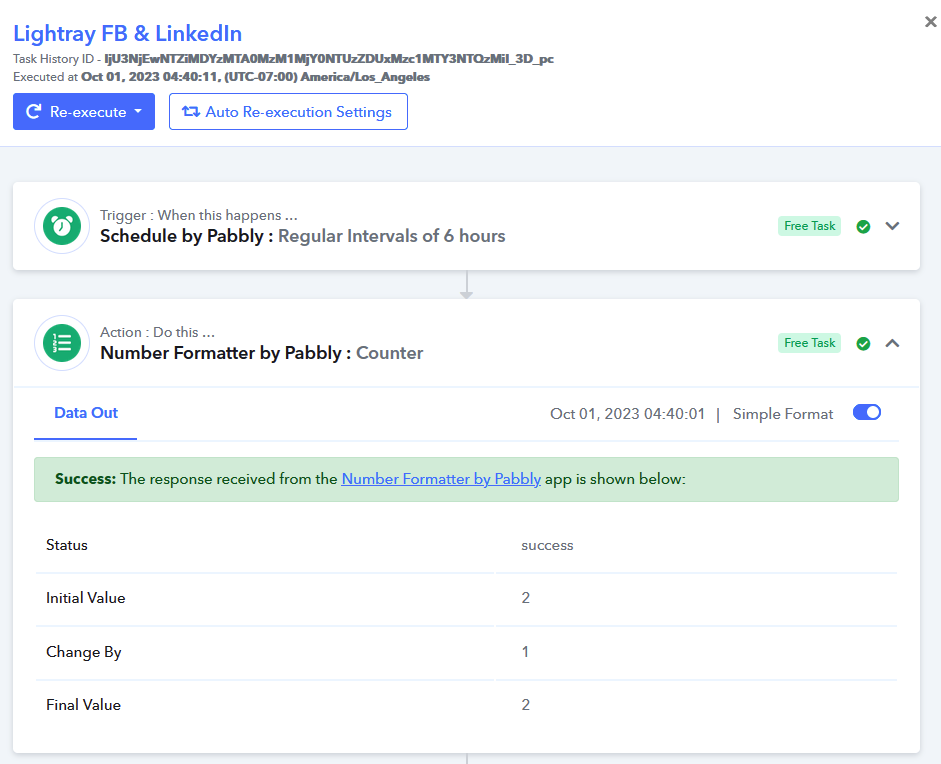Collapse the Number Formatter action step
Screen dimensions: 941x764
point(892,343)
